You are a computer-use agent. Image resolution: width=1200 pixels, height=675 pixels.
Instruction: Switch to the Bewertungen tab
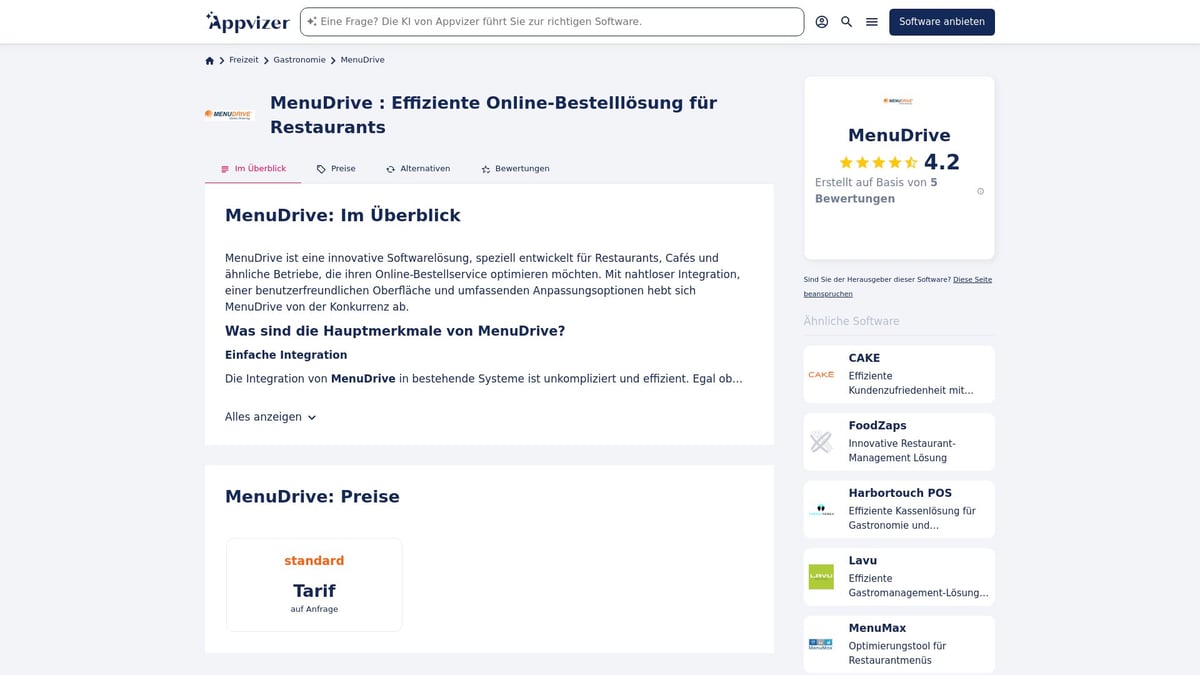coord(521,168)
